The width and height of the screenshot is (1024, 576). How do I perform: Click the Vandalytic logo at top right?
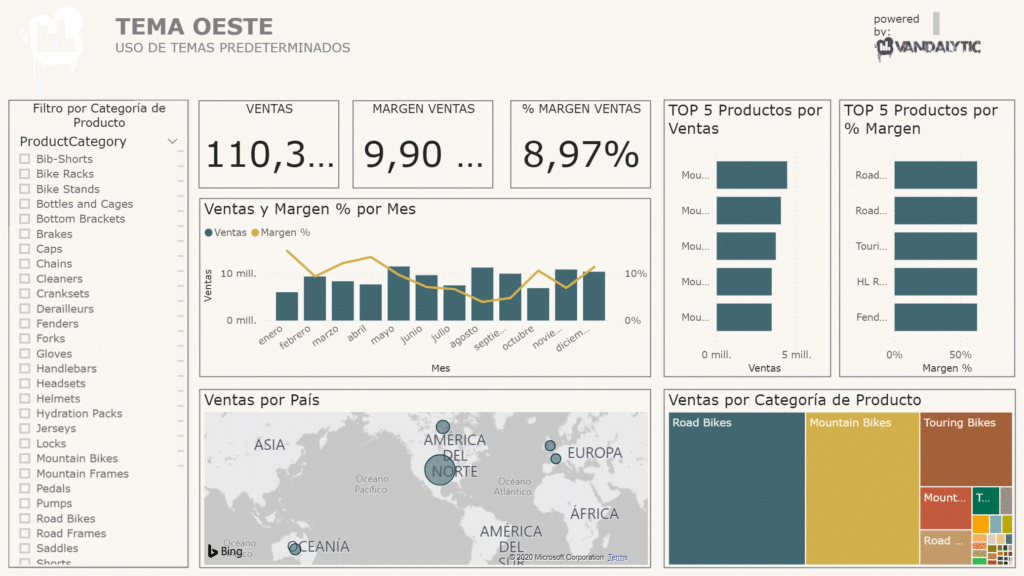pos(927,47)
